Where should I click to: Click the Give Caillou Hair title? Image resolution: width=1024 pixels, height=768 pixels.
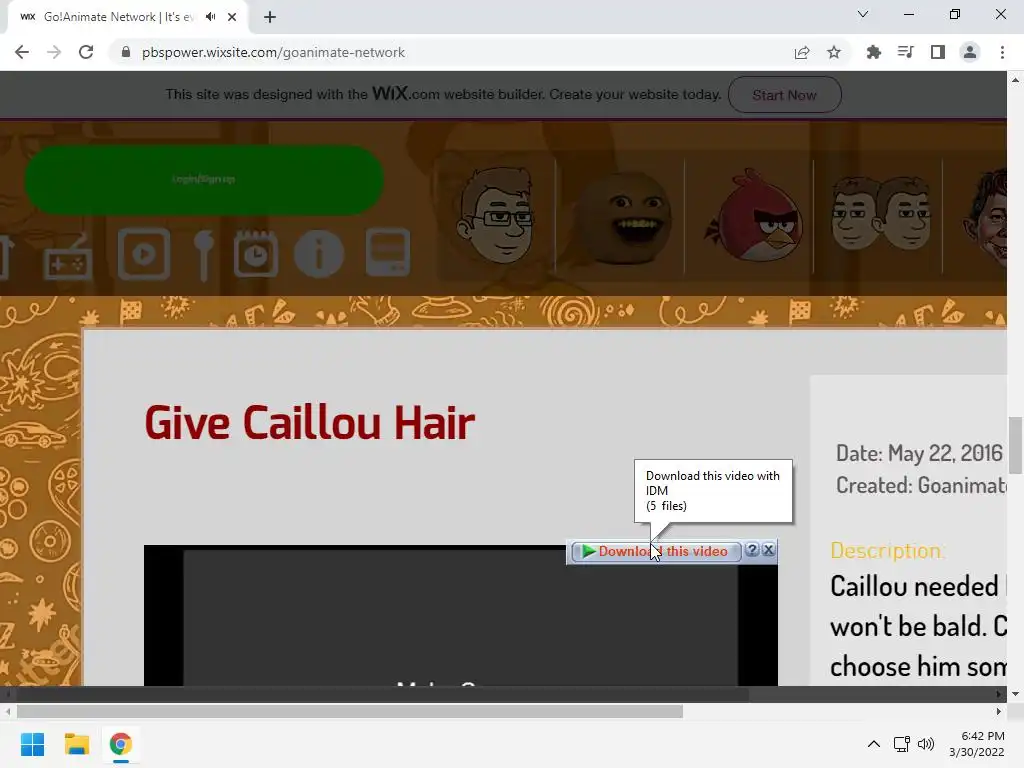click(310, 423)
